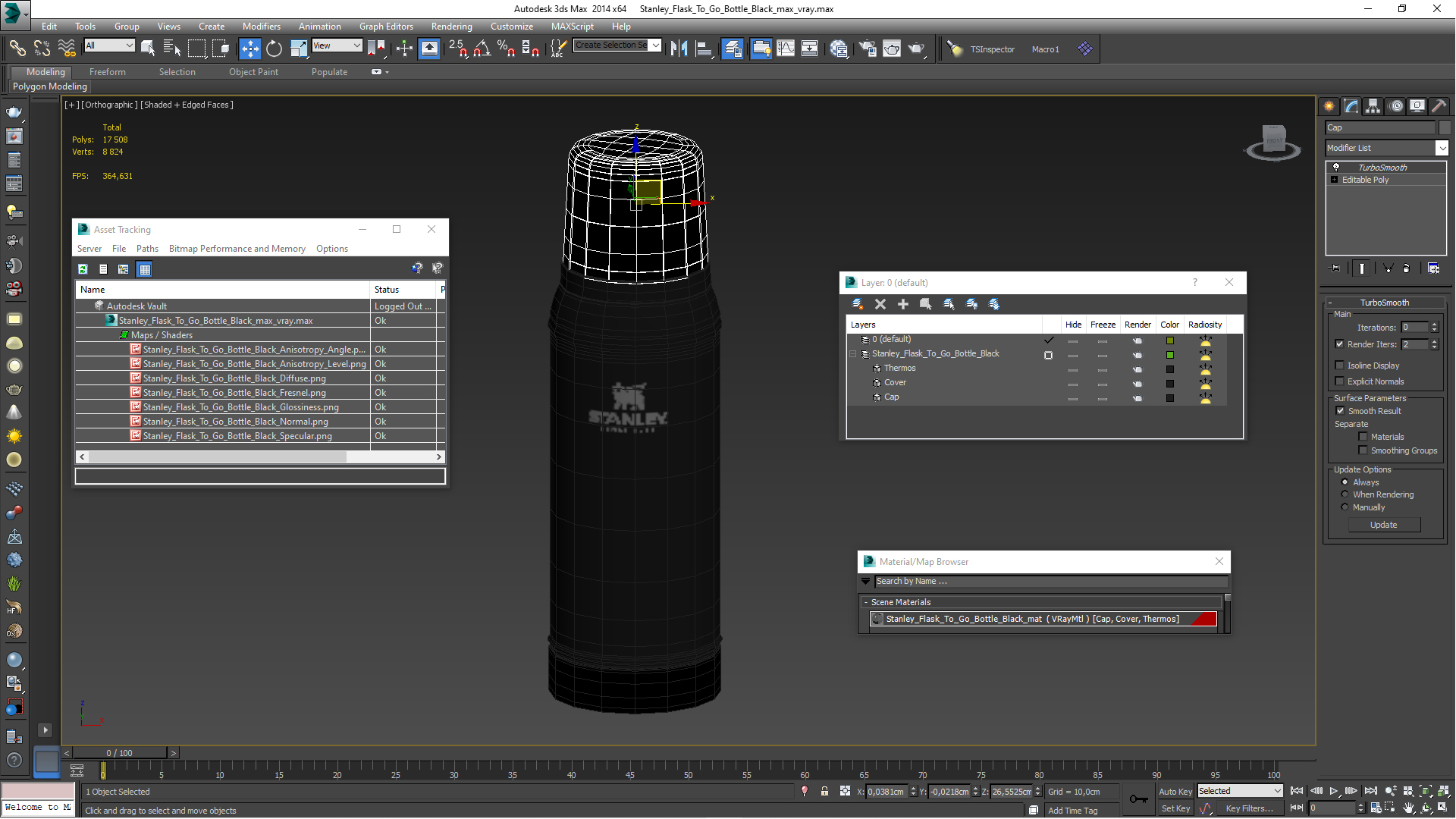Screen dimensions: 1456x819
Task: Open the Paths menu in Asset Tracking
Action: (147, 249)
